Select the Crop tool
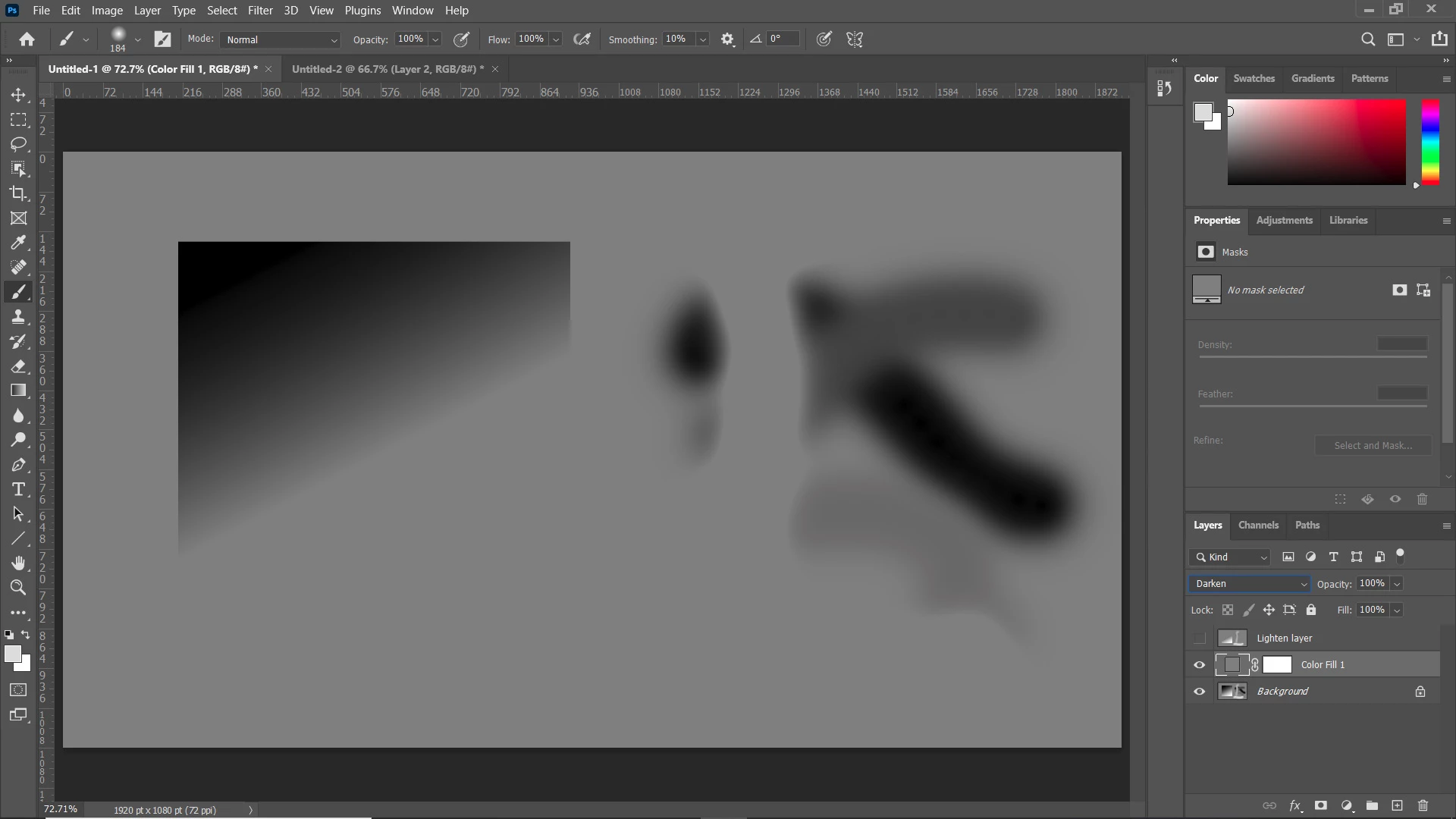The height and width of the screenshot is (819, 1456). (x=18, y=193)
